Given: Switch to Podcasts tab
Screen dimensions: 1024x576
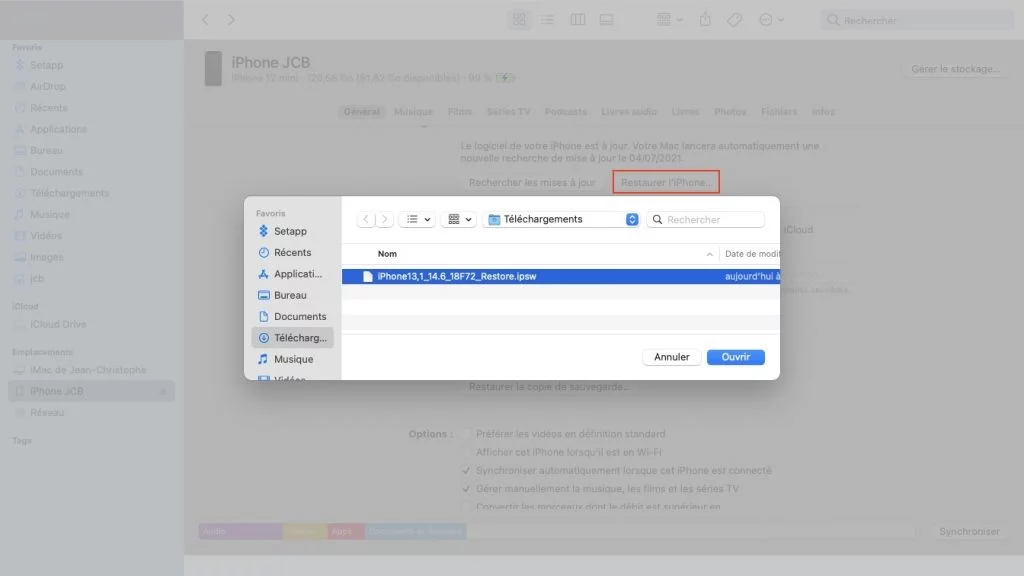Looking at the screenshot, I should 566,112.
